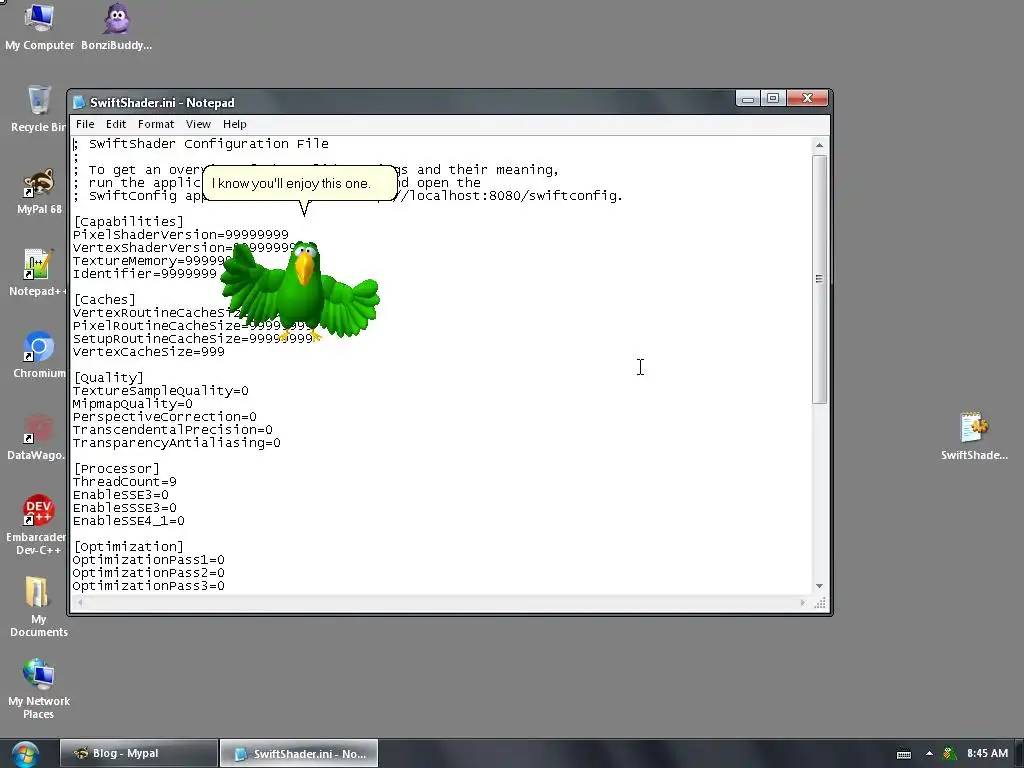Open the Windows Start orb
The image size is (1024, 768).
[25, 754]
